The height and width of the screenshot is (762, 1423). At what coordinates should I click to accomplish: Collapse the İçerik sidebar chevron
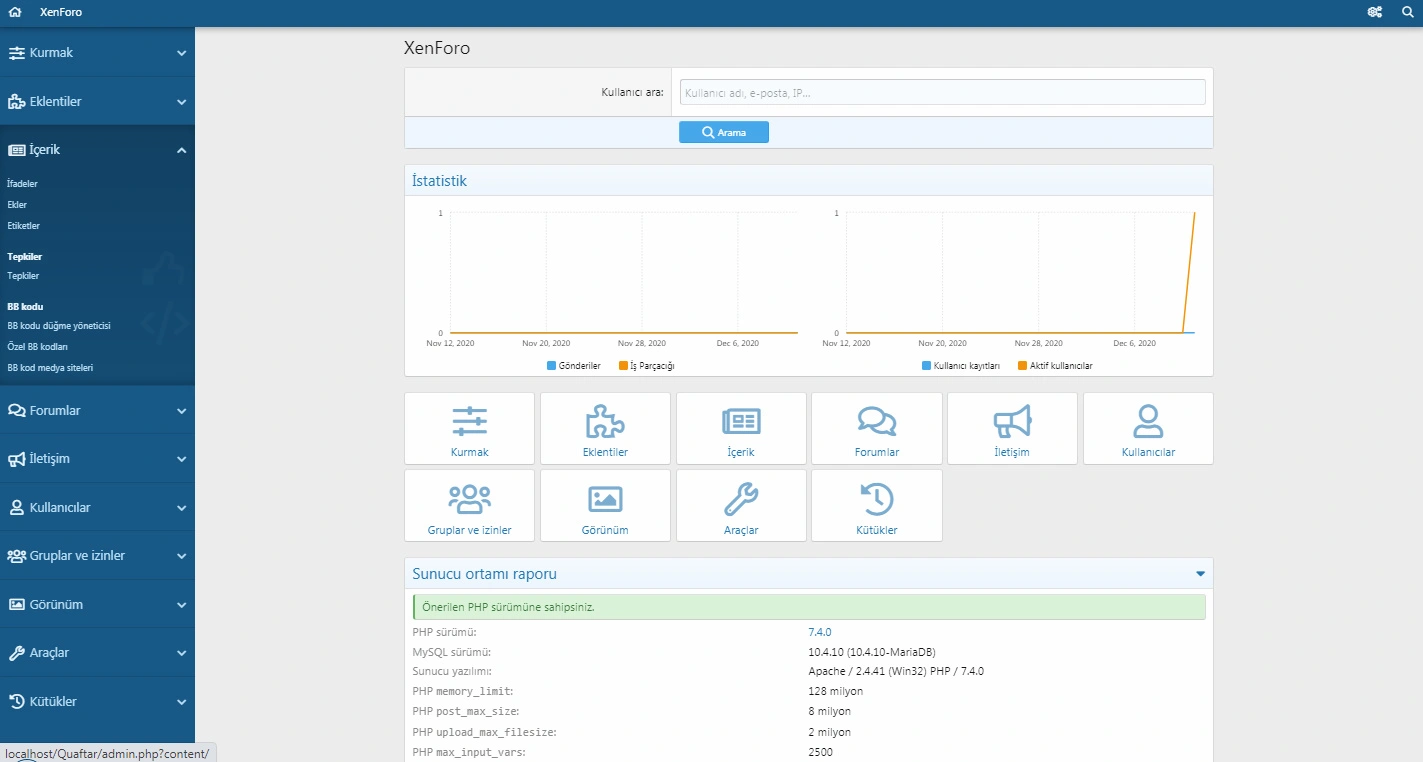tap(182, 150)
